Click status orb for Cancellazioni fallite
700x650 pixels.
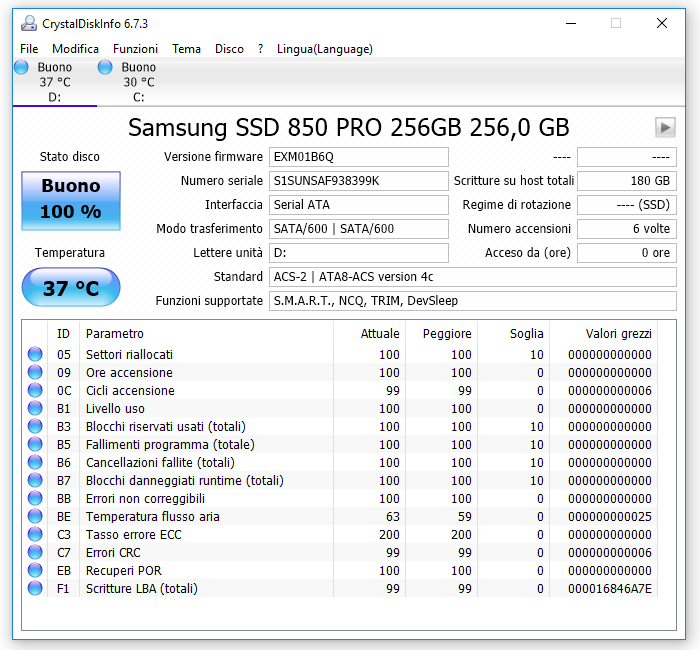tap(35, 462)
